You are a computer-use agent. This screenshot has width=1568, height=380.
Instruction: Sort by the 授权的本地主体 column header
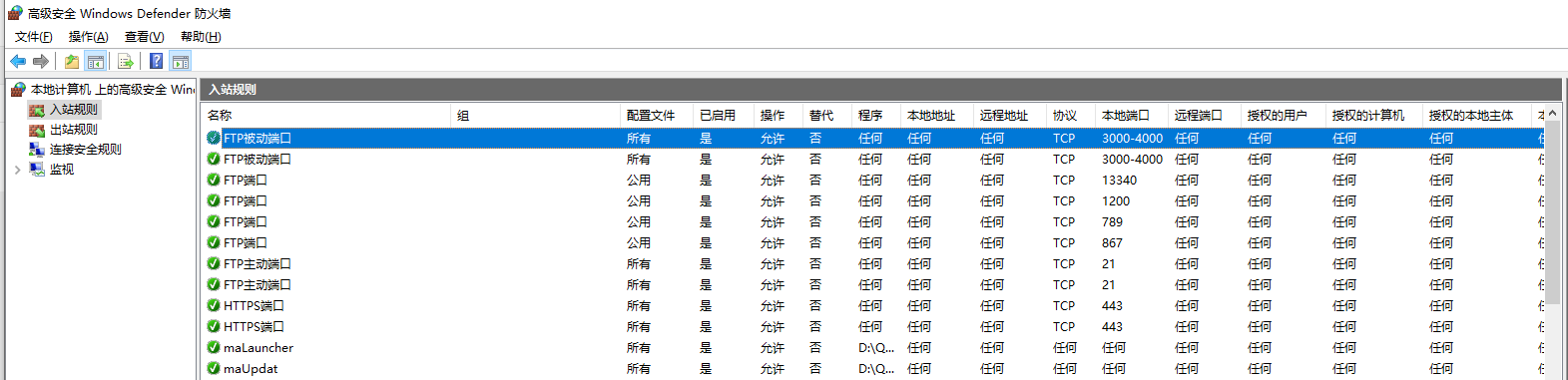coord(1476,116)
